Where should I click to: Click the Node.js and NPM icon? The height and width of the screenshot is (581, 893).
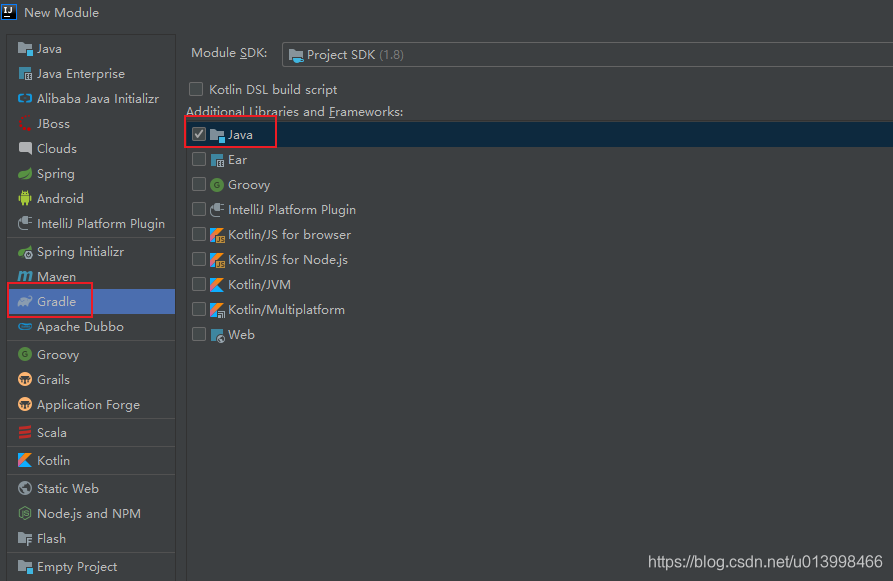click(x=25, y=513)
